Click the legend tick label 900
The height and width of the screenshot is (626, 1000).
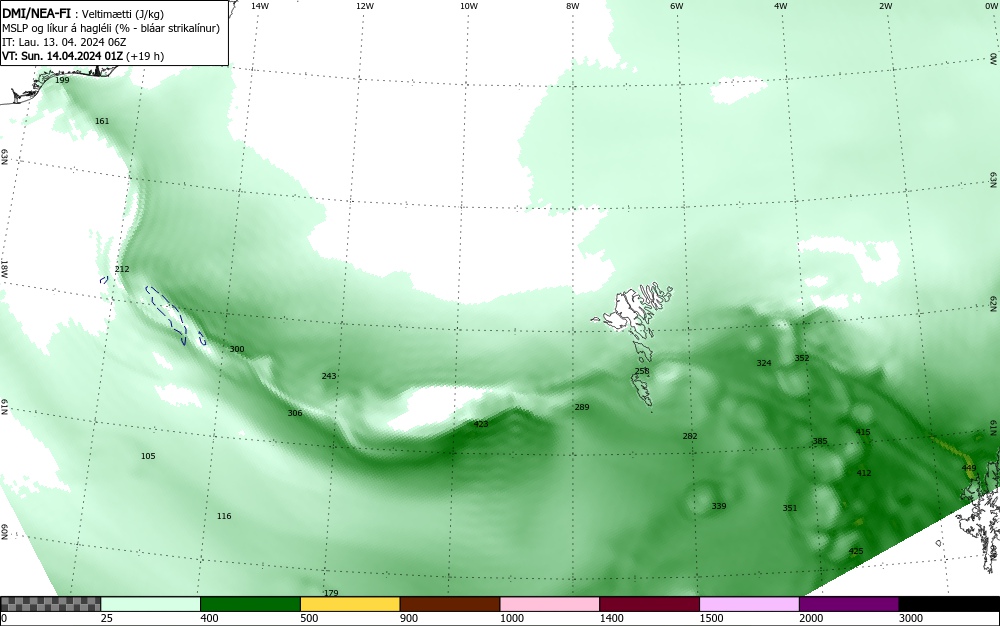409,618
